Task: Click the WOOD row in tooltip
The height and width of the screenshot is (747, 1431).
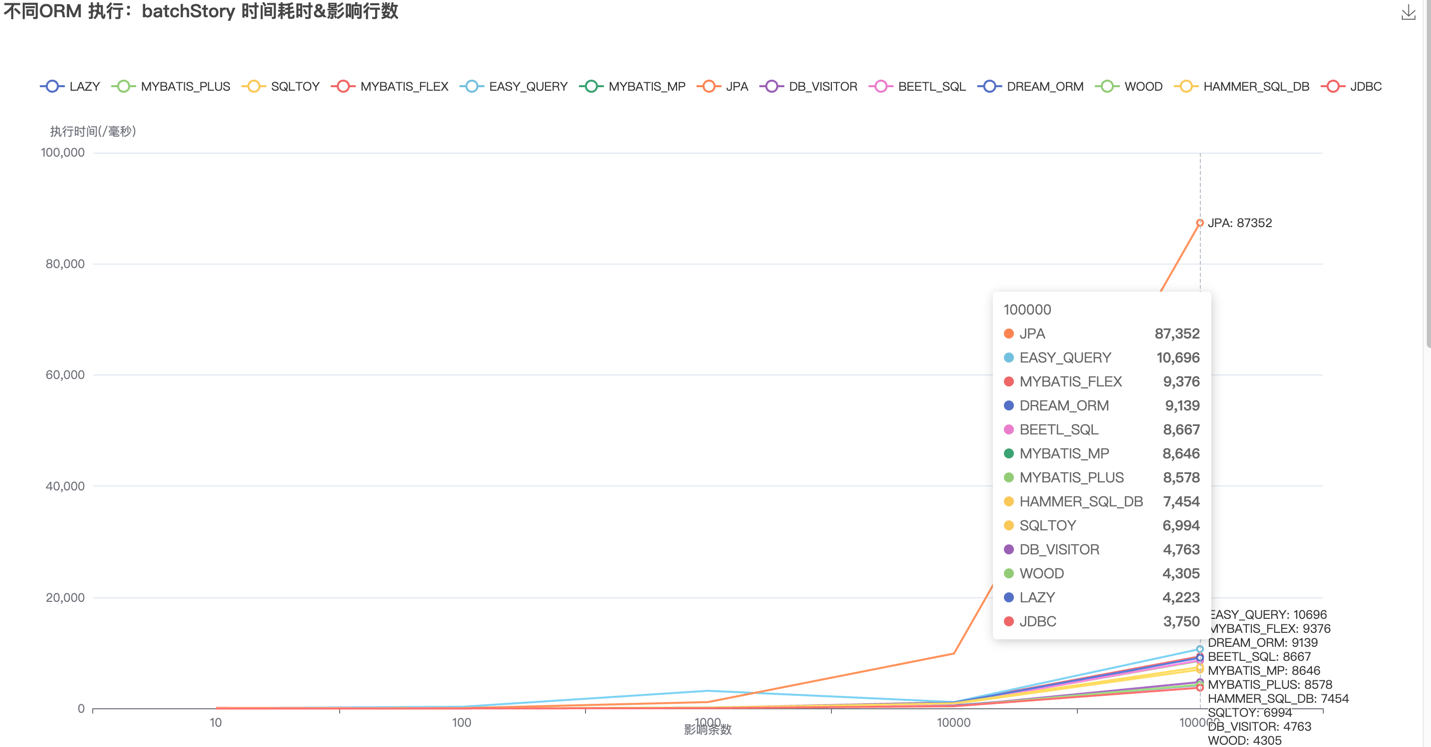Action: click(1101, 574)
